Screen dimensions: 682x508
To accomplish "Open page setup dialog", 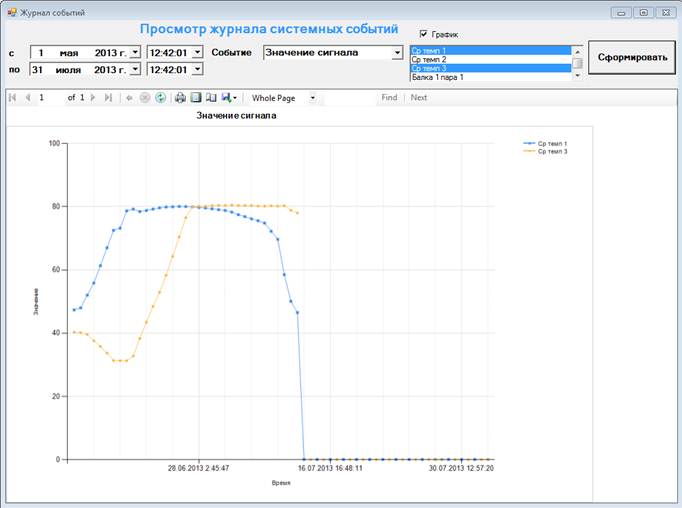I will [x=211, y=98].
